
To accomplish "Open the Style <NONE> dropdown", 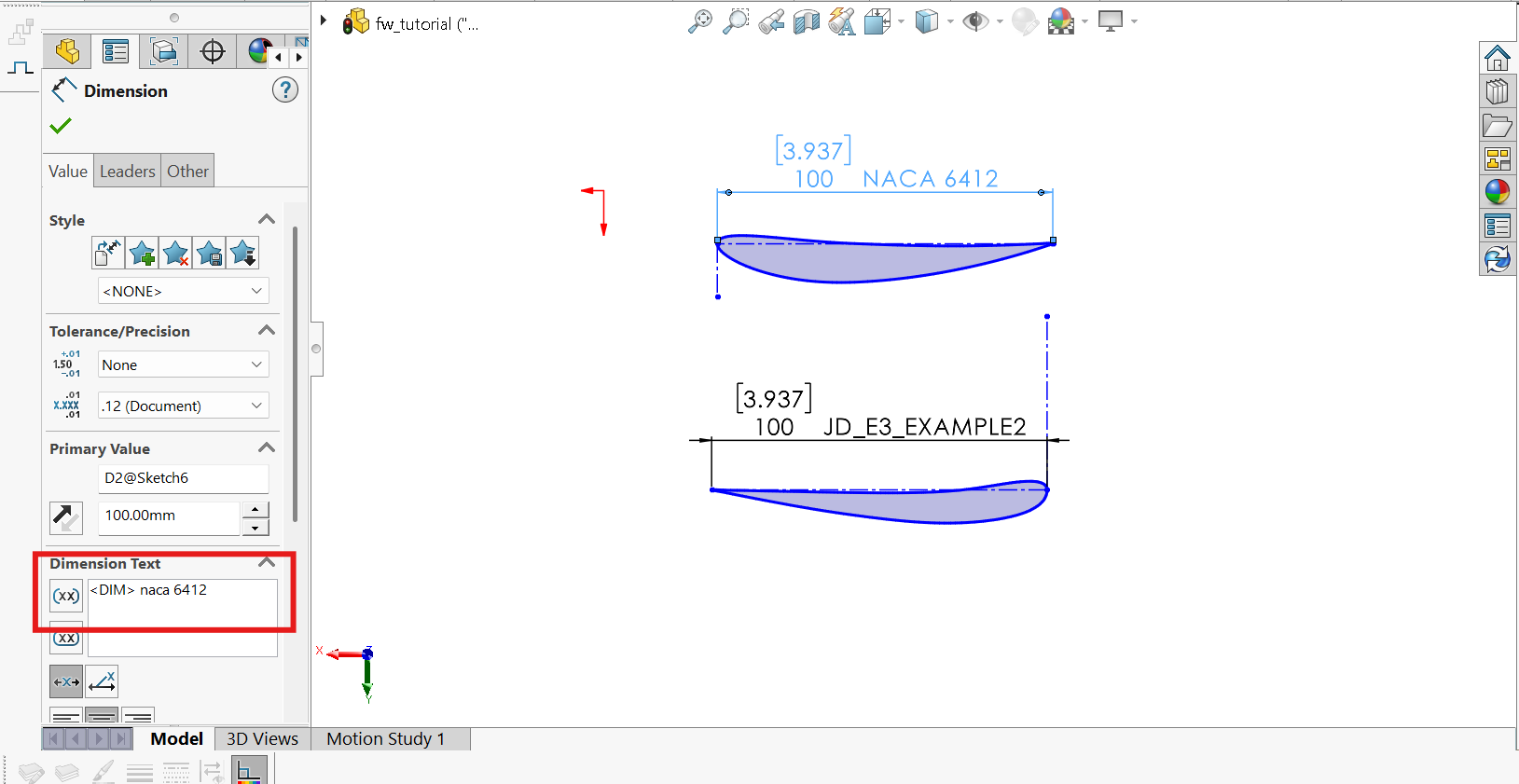I will pyautogui.click(x=183, y=291).
